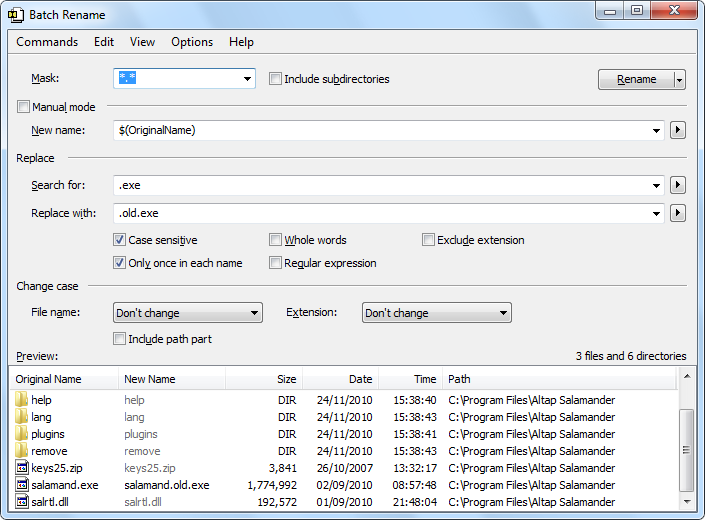Sort by Path column header
Screen dimensions: 705x520
[559, 379]
